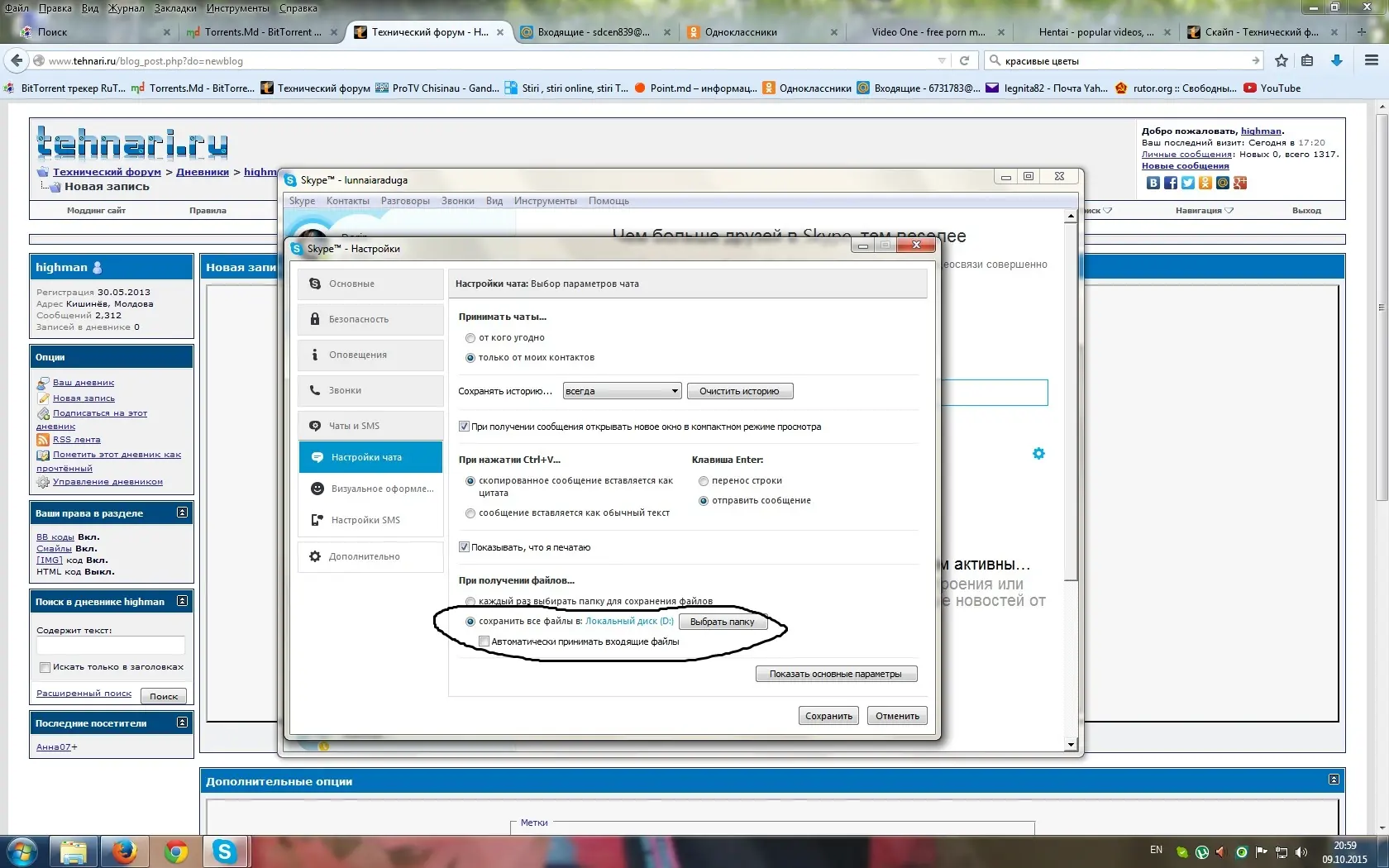The width and height of the screenshot is (1389, 868).
Task: Open the Chats and SMS settings section
Action: pyautogui.click(x=370, y=426)
